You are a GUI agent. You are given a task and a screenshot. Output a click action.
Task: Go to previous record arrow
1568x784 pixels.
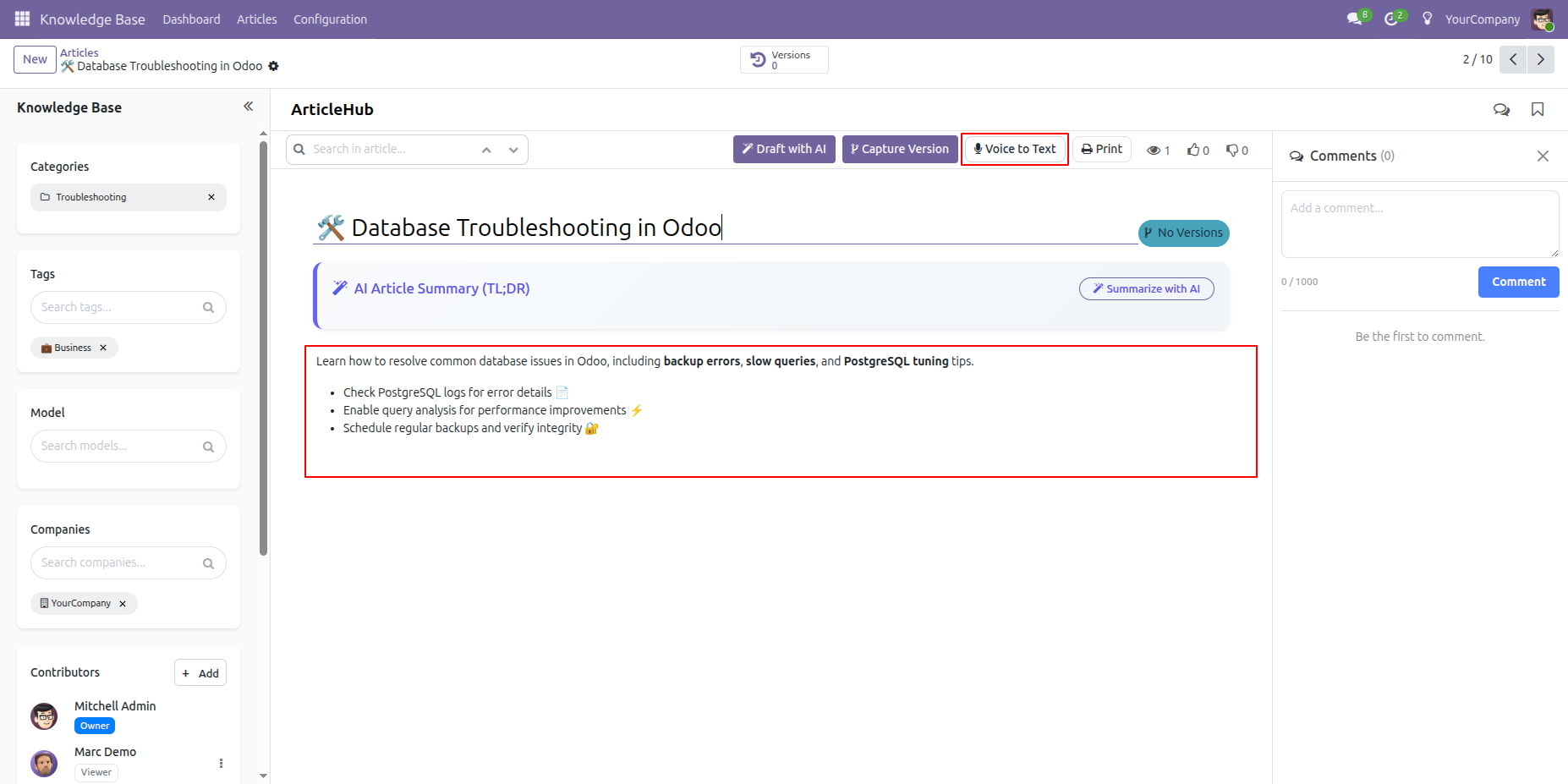point(1513,59)
